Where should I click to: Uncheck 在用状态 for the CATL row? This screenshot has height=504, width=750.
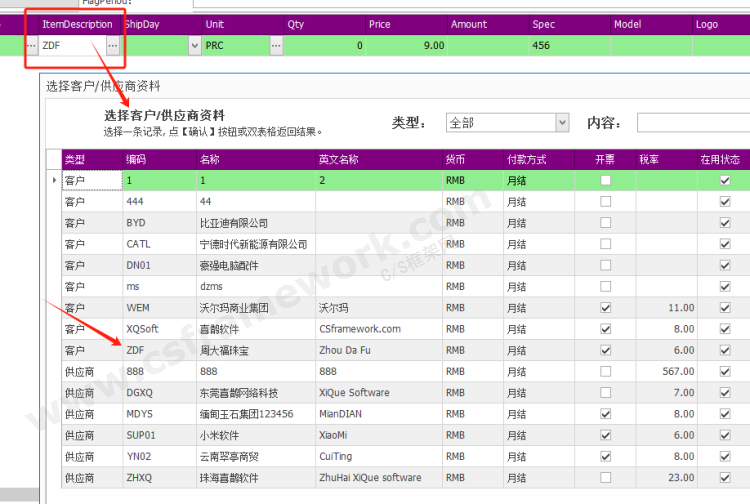coord(725,244)
